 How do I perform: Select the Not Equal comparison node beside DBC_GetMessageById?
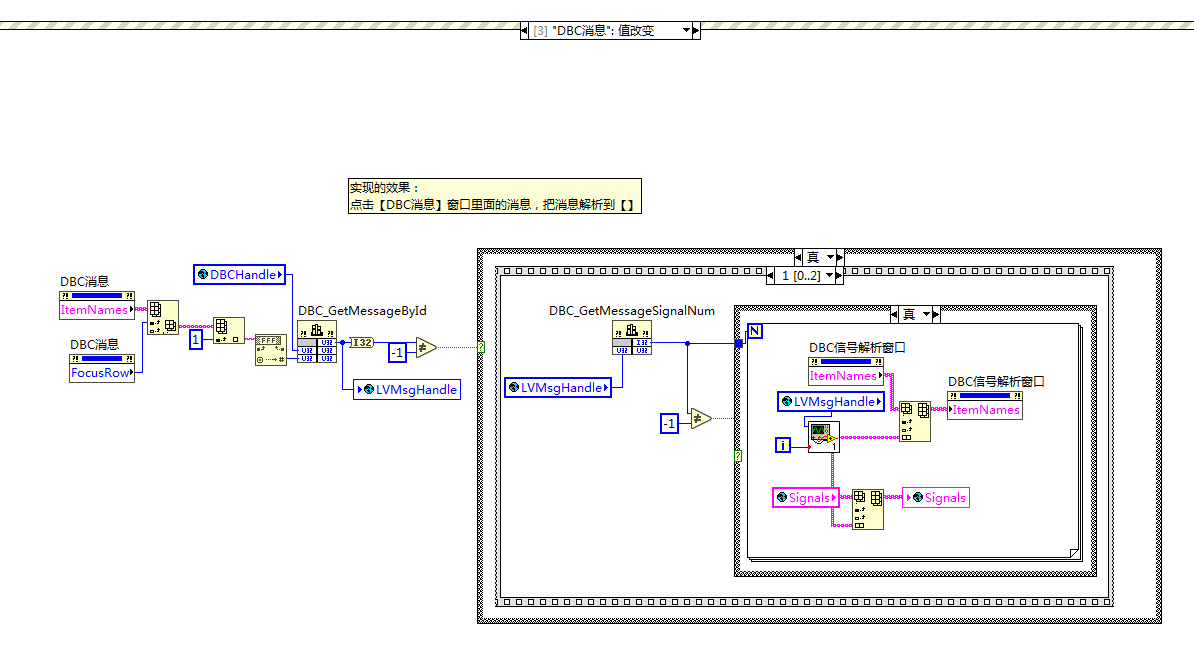pos(425,347)
